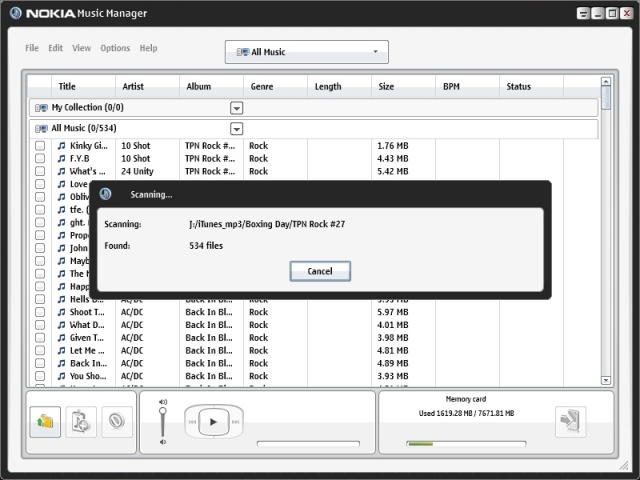Tick the checkbox for Back In... track

[40, 363]
